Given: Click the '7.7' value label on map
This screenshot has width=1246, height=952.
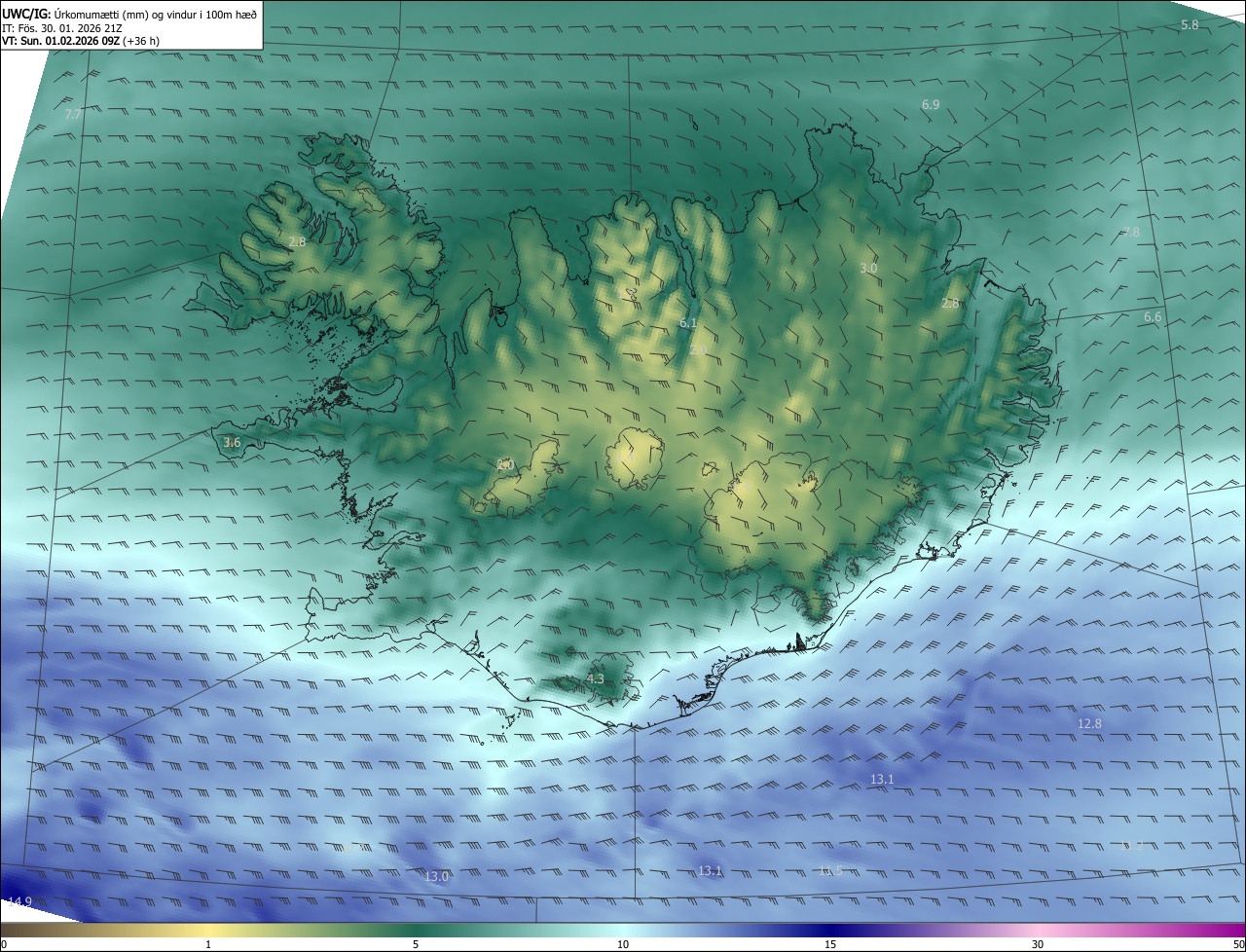Looking at the screenshot, I should click(73, 114).
